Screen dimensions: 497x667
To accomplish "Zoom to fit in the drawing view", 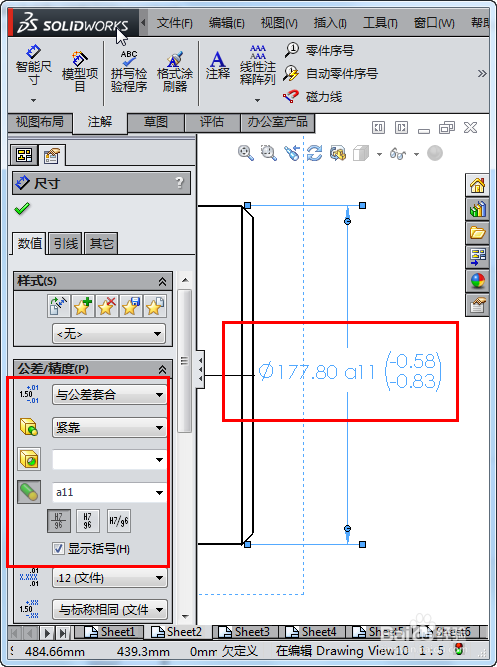I will 246,153.
